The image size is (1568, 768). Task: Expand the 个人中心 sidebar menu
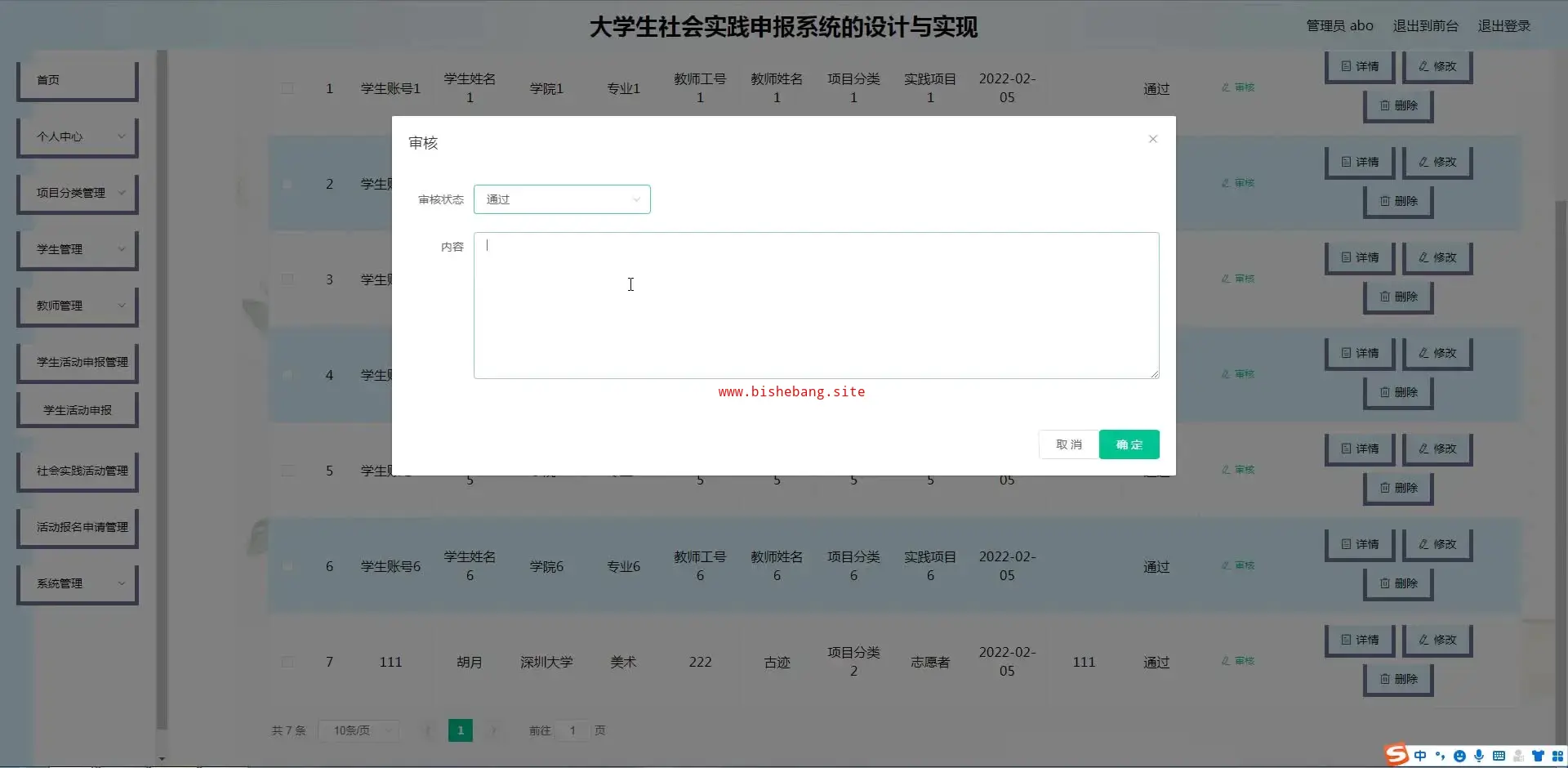(78, 136)
